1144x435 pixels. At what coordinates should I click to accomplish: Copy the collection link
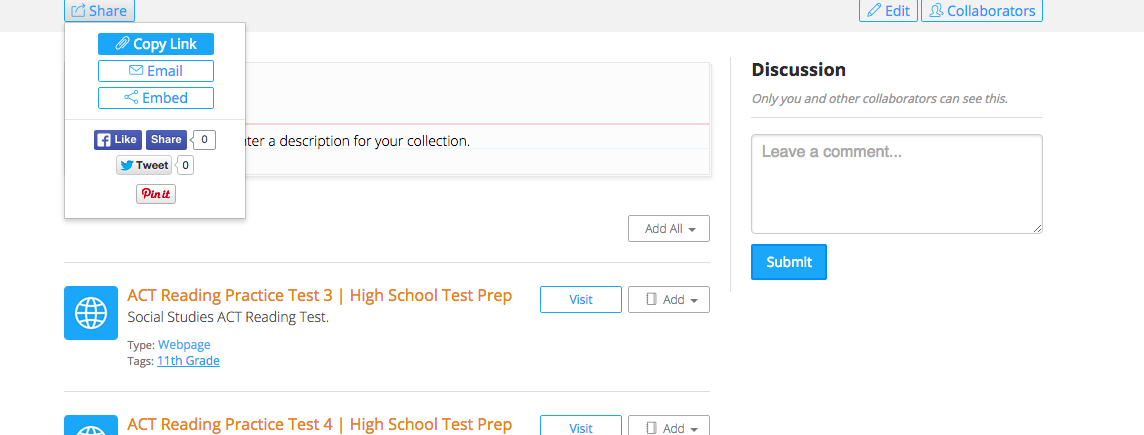pyautogui.click(x=156, y=44)
